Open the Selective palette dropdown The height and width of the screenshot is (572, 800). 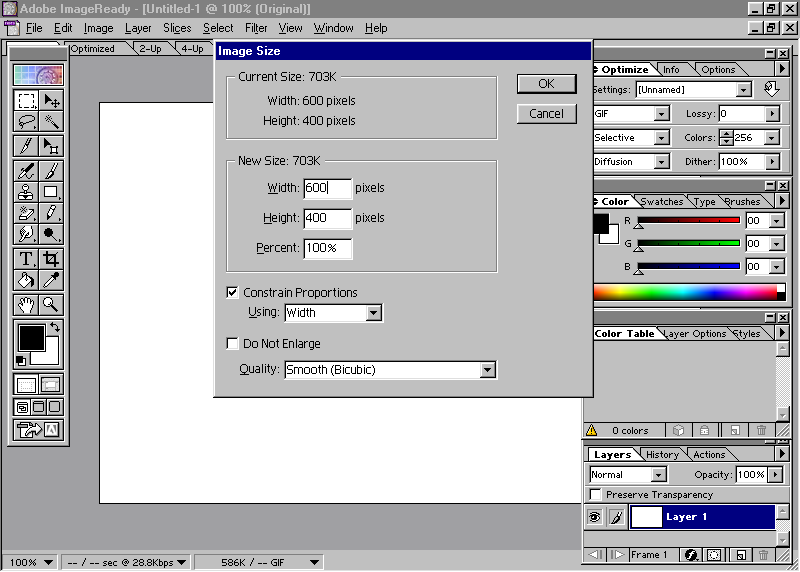pos(631,138)
